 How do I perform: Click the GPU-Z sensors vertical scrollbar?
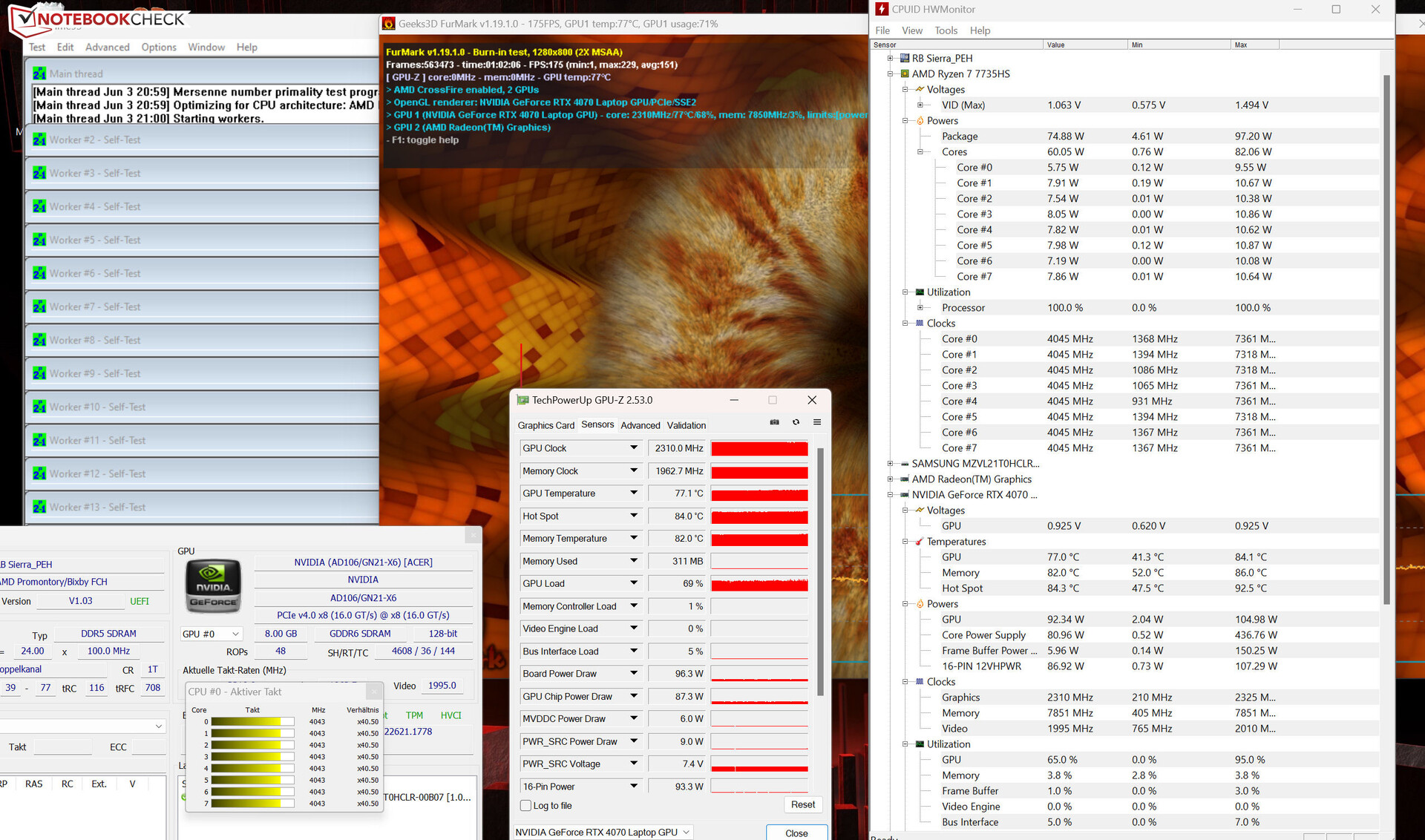820,571
